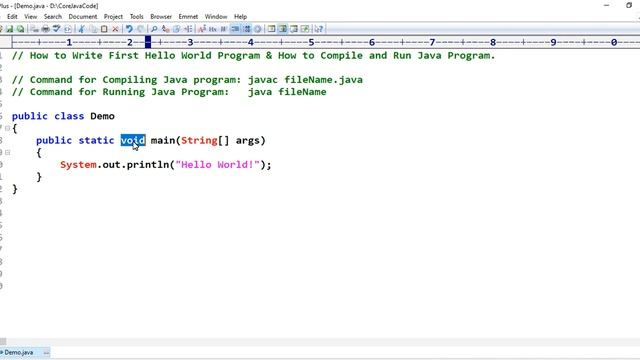Viewport: 640px width, 360px height.
Task: Open the Edit menu
Action: (12, 17)
